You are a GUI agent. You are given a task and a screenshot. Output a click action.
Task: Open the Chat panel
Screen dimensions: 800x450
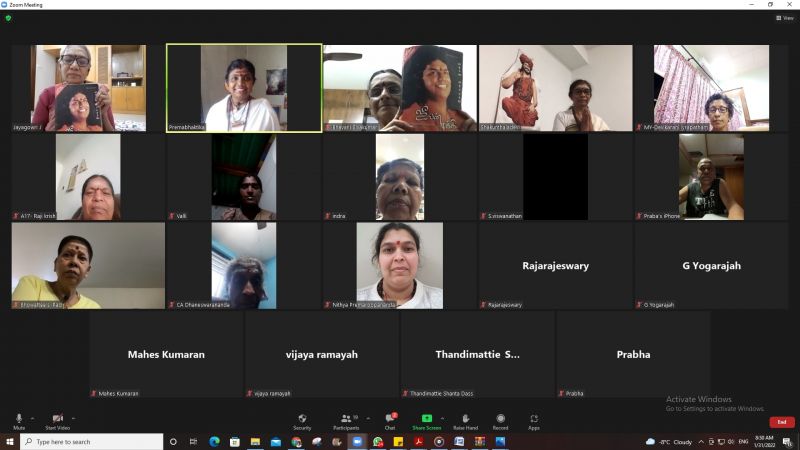[390, 421]
